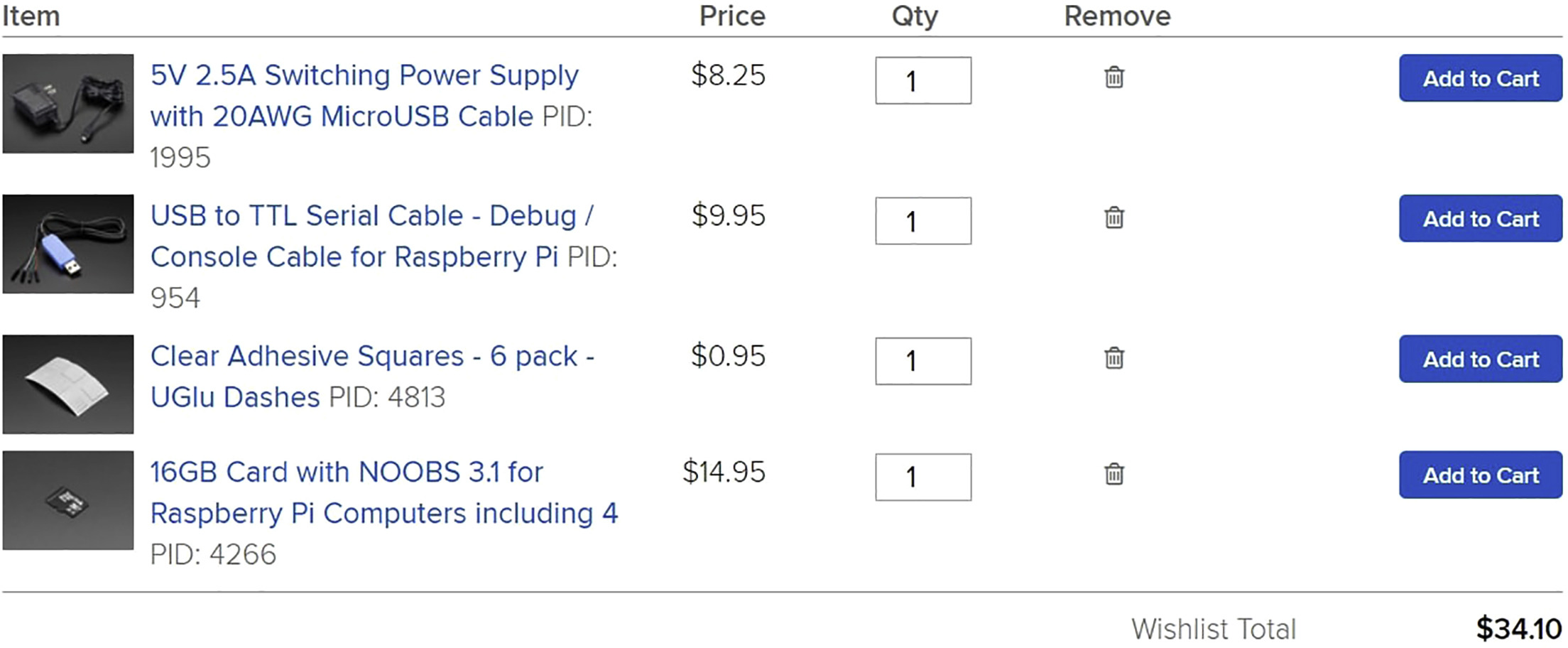Delete Clear Adhesive Squares using trash icon
This screenshot has width=1568, height=648.
[1114, 357]
